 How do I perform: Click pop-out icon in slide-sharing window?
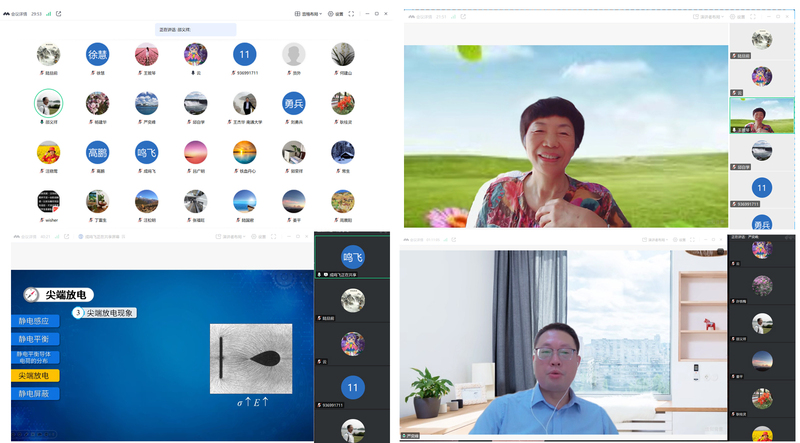66,237
